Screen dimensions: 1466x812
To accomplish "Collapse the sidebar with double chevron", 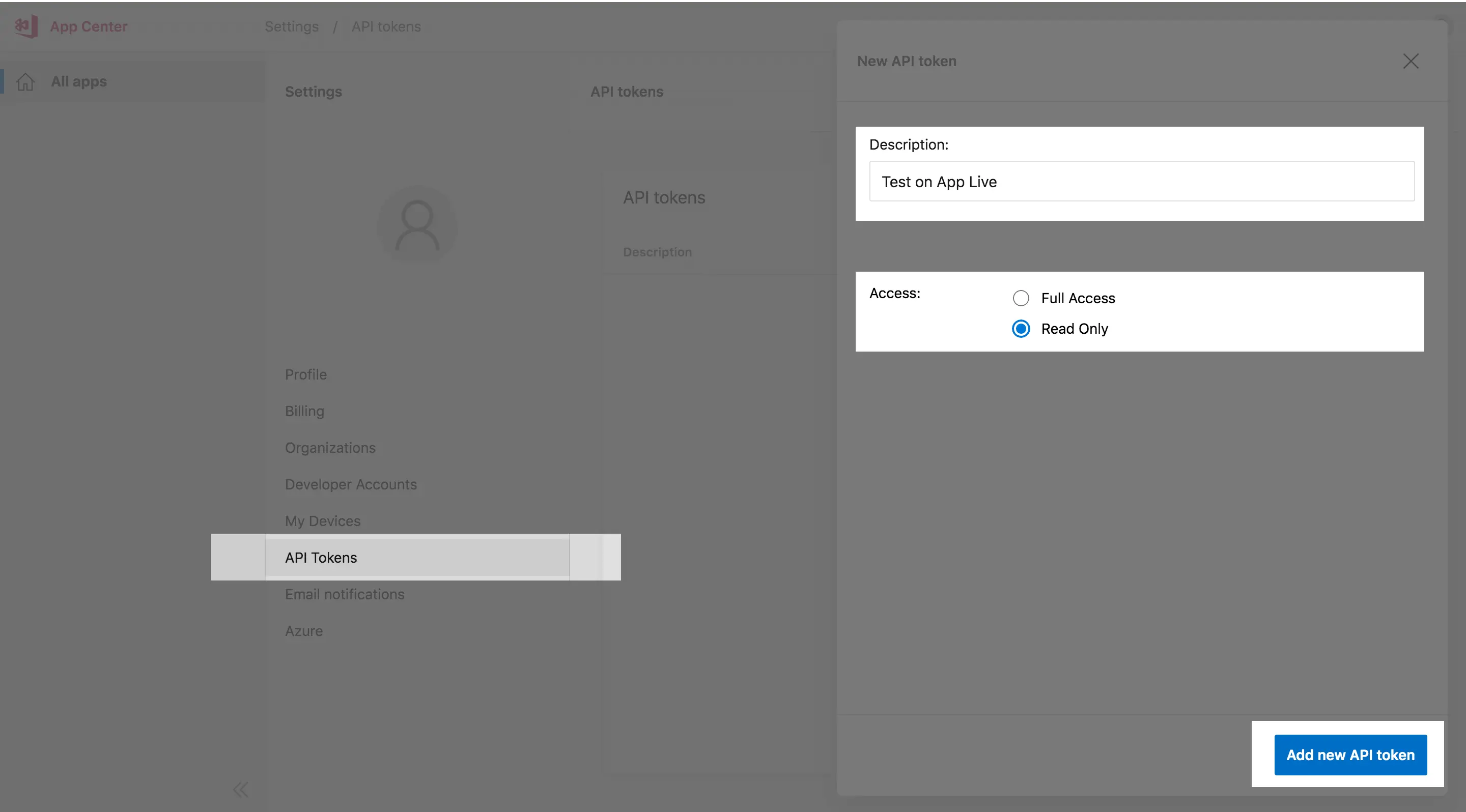I will point(240,789).
